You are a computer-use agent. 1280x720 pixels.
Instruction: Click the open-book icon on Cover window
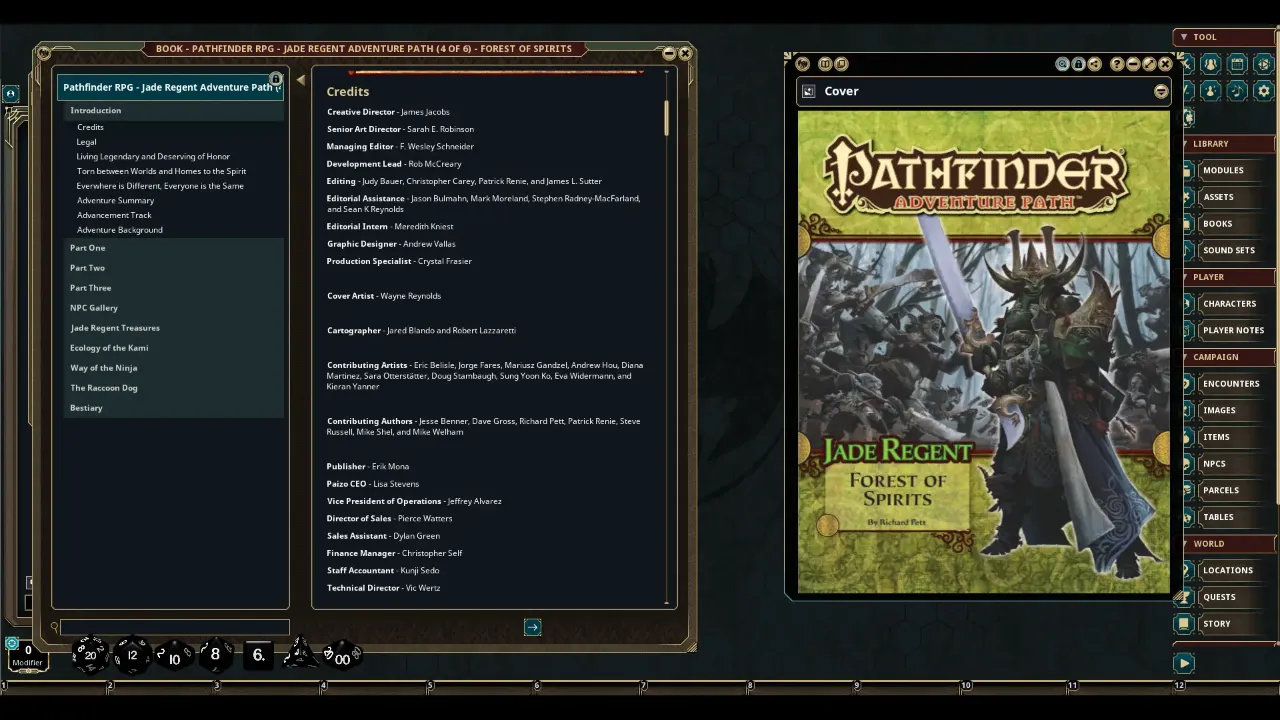click(825, 64)
